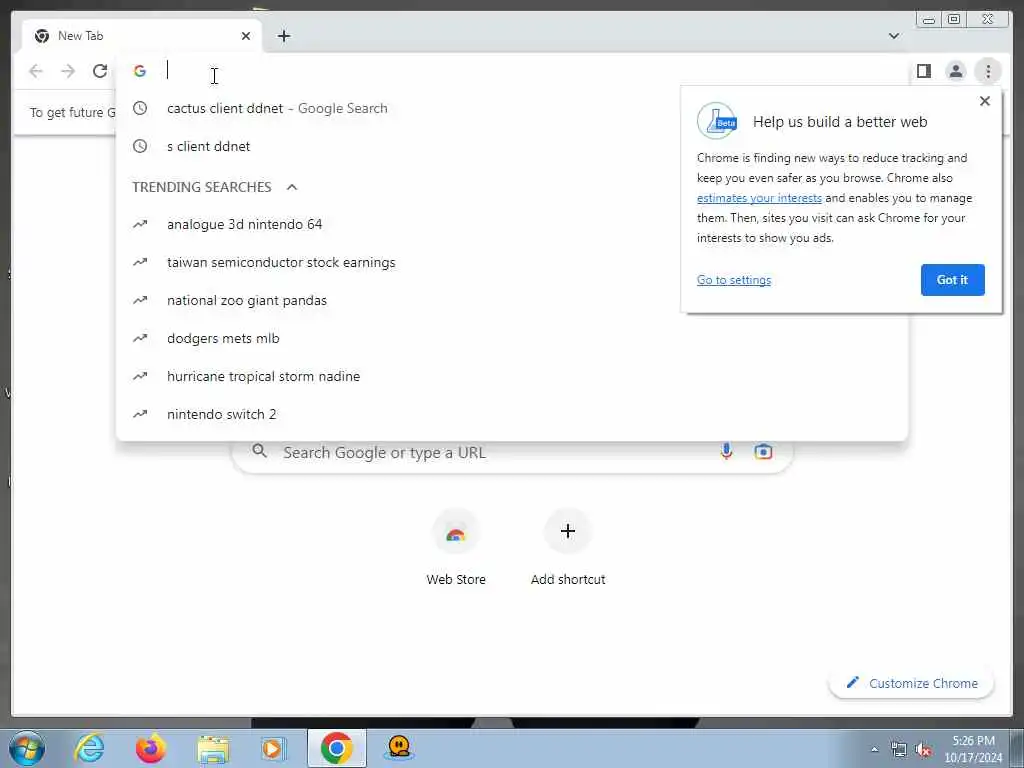Launch Firefox from the taskbar
The image size is (1024, 768).
(x=151, y=748)
